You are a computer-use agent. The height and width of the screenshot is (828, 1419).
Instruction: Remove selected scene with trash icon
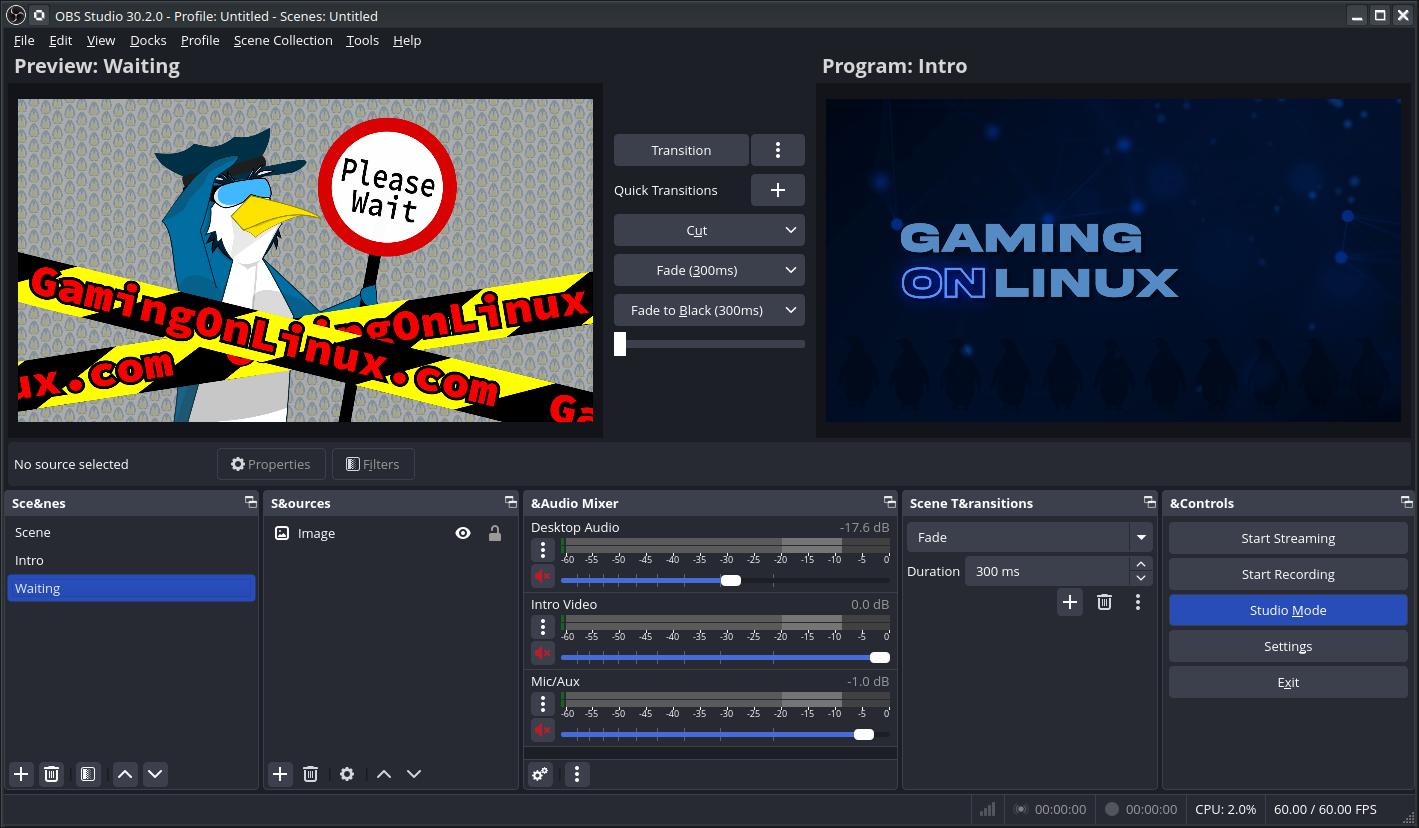52,774
